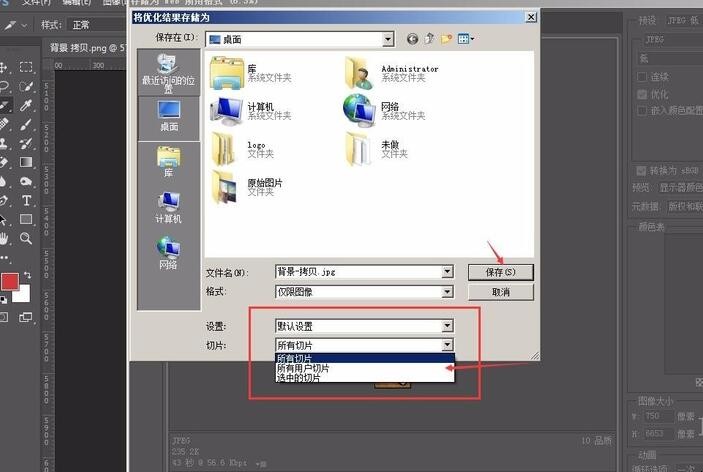The width and height of the screenshot is (703, 472).
Task: Toggle the 优化 checkbox
Action: pyautogui.click(x=642, y=94)
